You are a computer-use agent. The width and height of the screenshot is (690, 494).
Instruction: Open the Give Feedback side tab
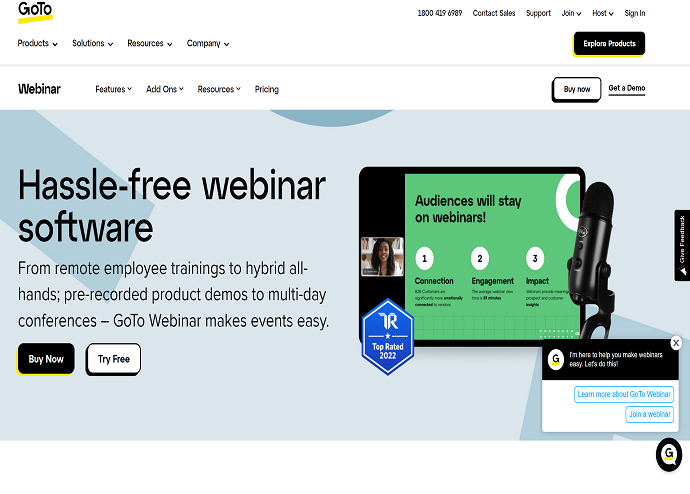[x=682, y=245]
